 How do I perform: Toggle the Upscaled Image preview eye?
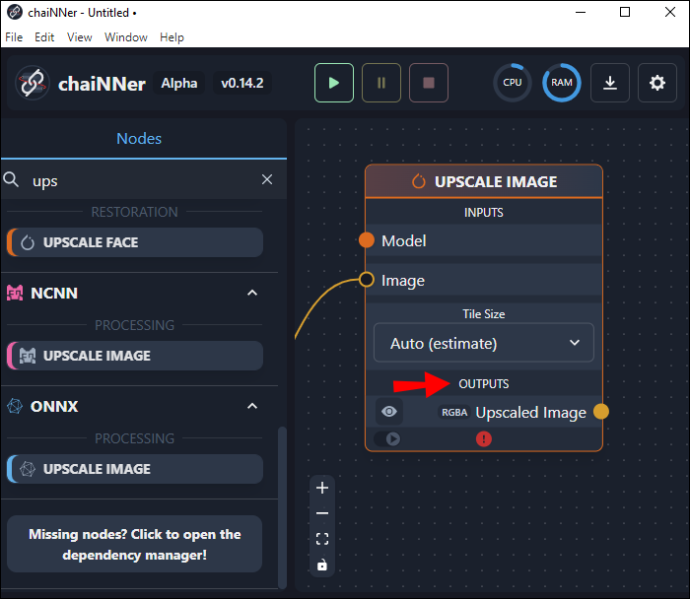coord(389,412)
